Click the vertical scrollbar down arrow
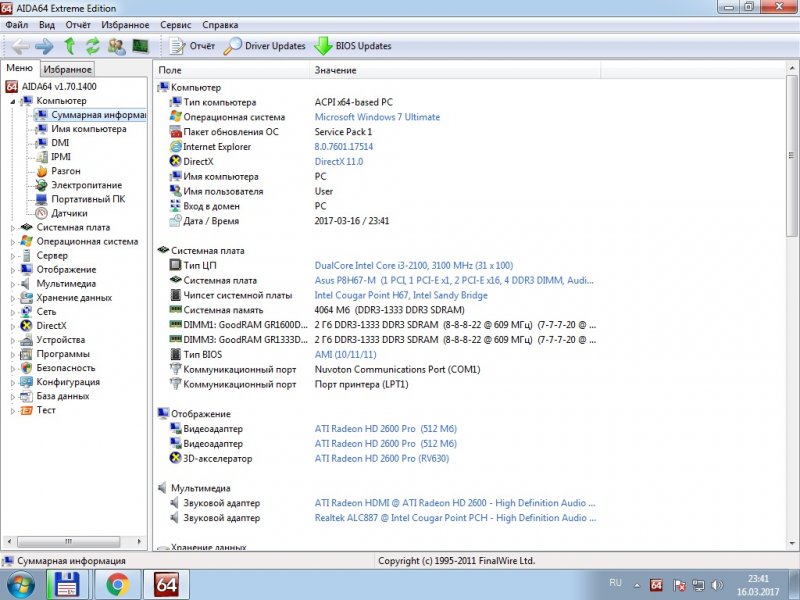Viewport: 800px width, 600px height. point(792,543)
